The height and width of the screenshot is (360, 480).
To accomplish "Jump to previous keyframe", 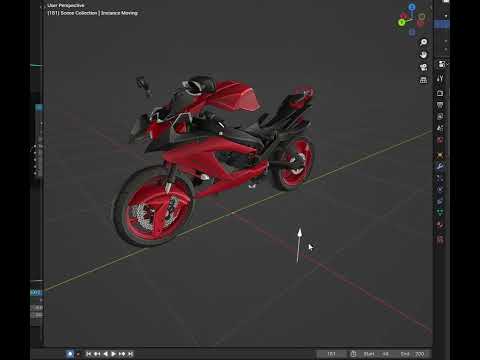I will click(x=97, y=354).
